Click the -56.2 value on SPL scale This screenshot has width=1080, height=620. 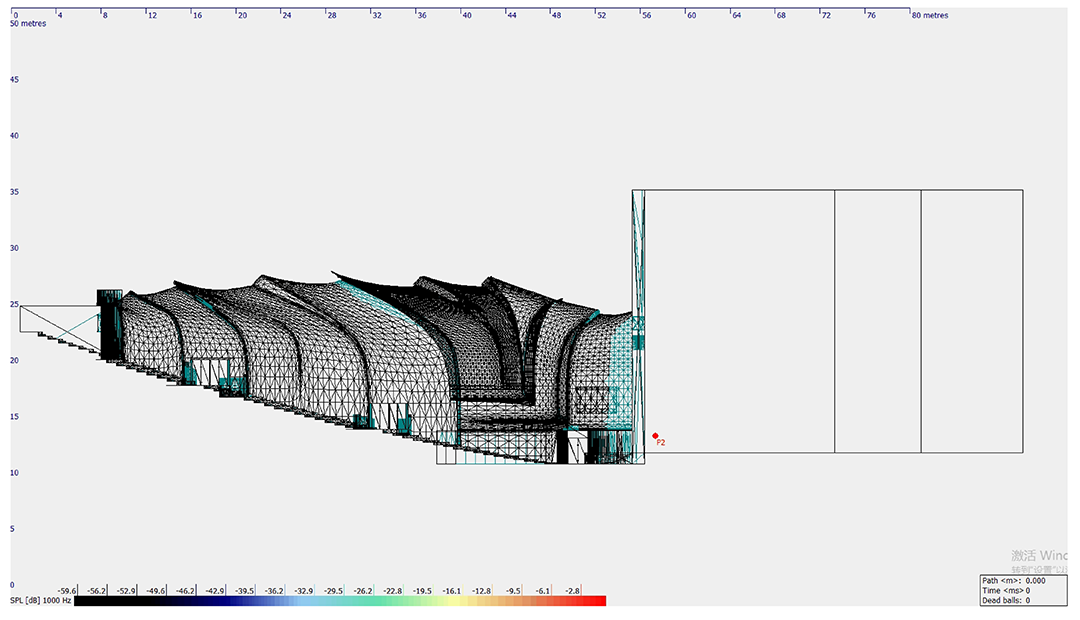[96, 591]
